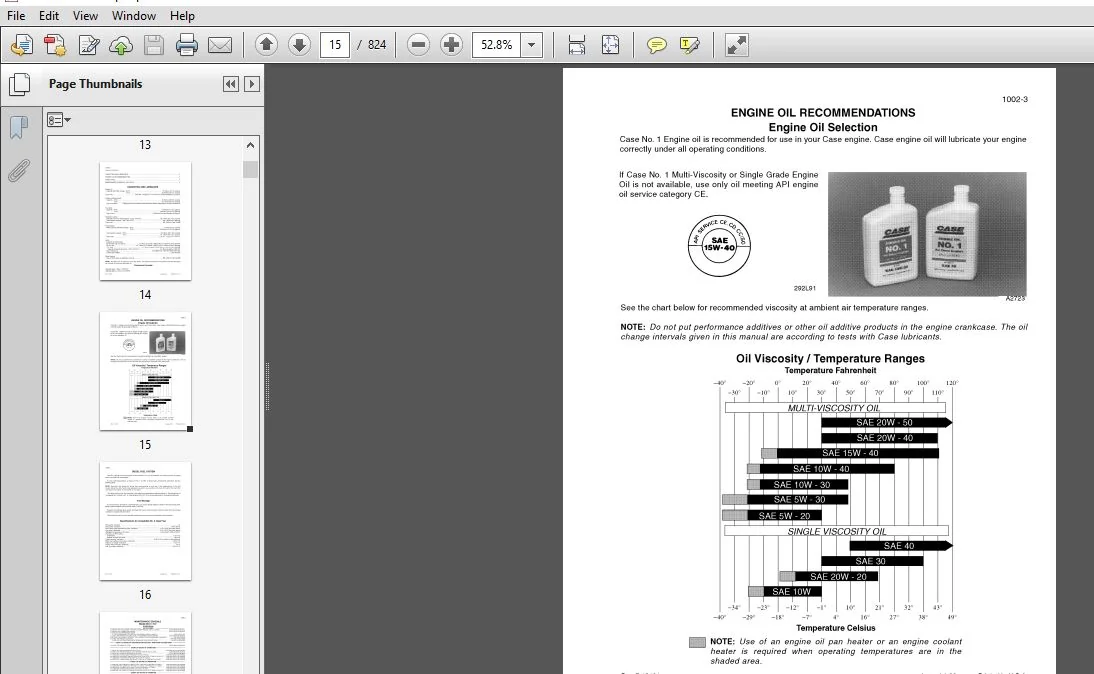Click the 'Engine Oil Selection' subheading
The height and width of the screenshot is (674, 1094).
coord(823,127)
